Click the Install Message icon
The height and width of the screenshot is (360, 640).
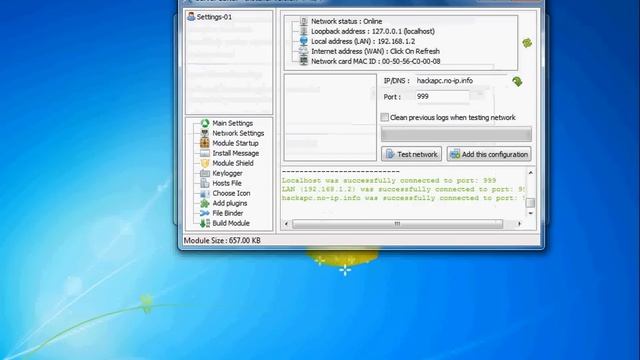(205, 153)
